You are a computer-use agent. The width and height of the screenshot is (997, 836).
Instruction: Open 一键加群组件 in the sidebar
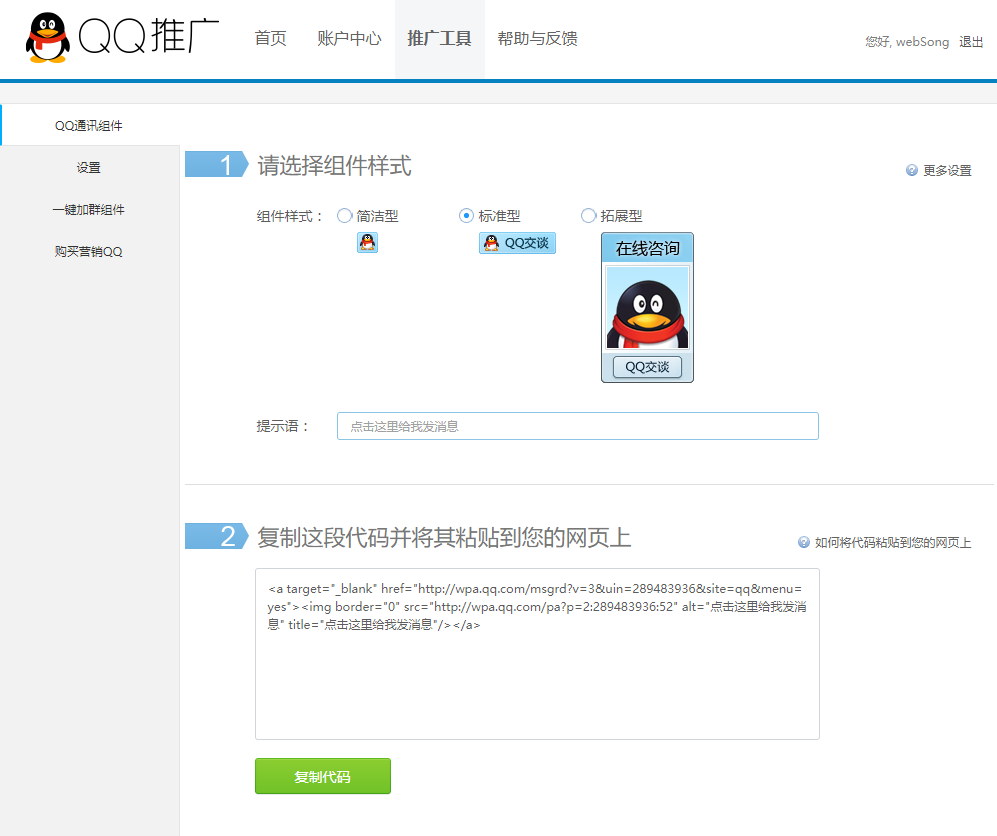pos(89,209)
